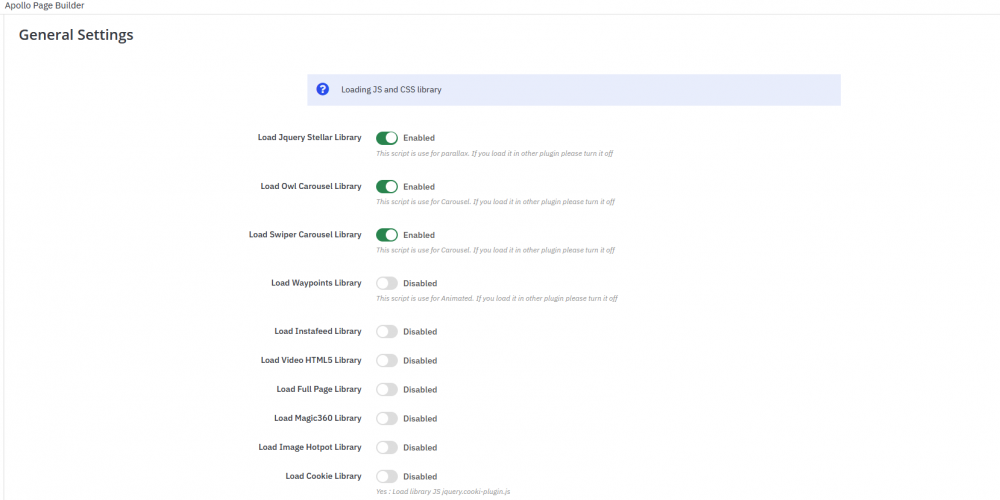Click the Disabled status beside Load Video HTML5
1000x500 pixels.
pos(420,361)
